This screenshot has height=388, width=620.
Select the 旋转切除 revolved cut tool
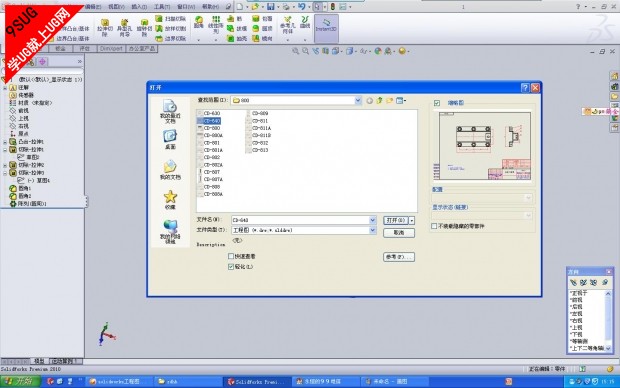click(144, 28)
